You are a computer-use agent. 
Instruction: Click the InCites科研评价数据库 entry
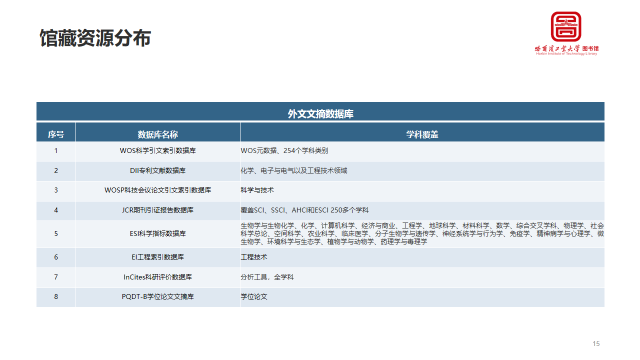[x=158, y=277]
